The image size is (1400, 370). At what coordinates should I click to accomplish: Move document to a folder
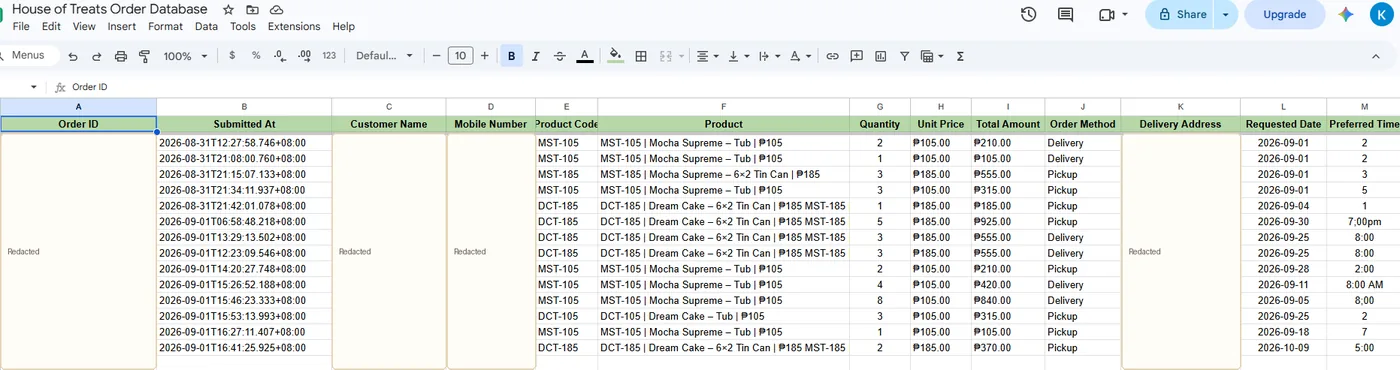point(252,10)
